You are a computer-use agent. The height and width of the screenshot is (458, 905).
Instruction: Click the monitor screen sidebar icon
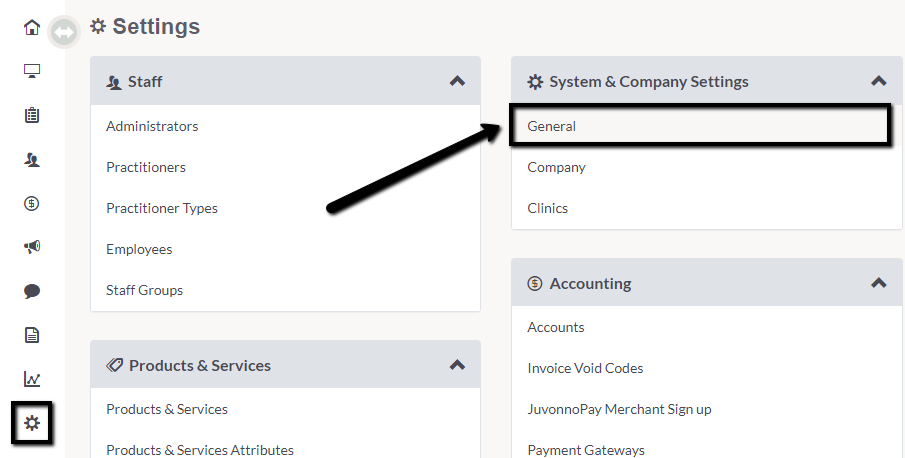(32, 71)
